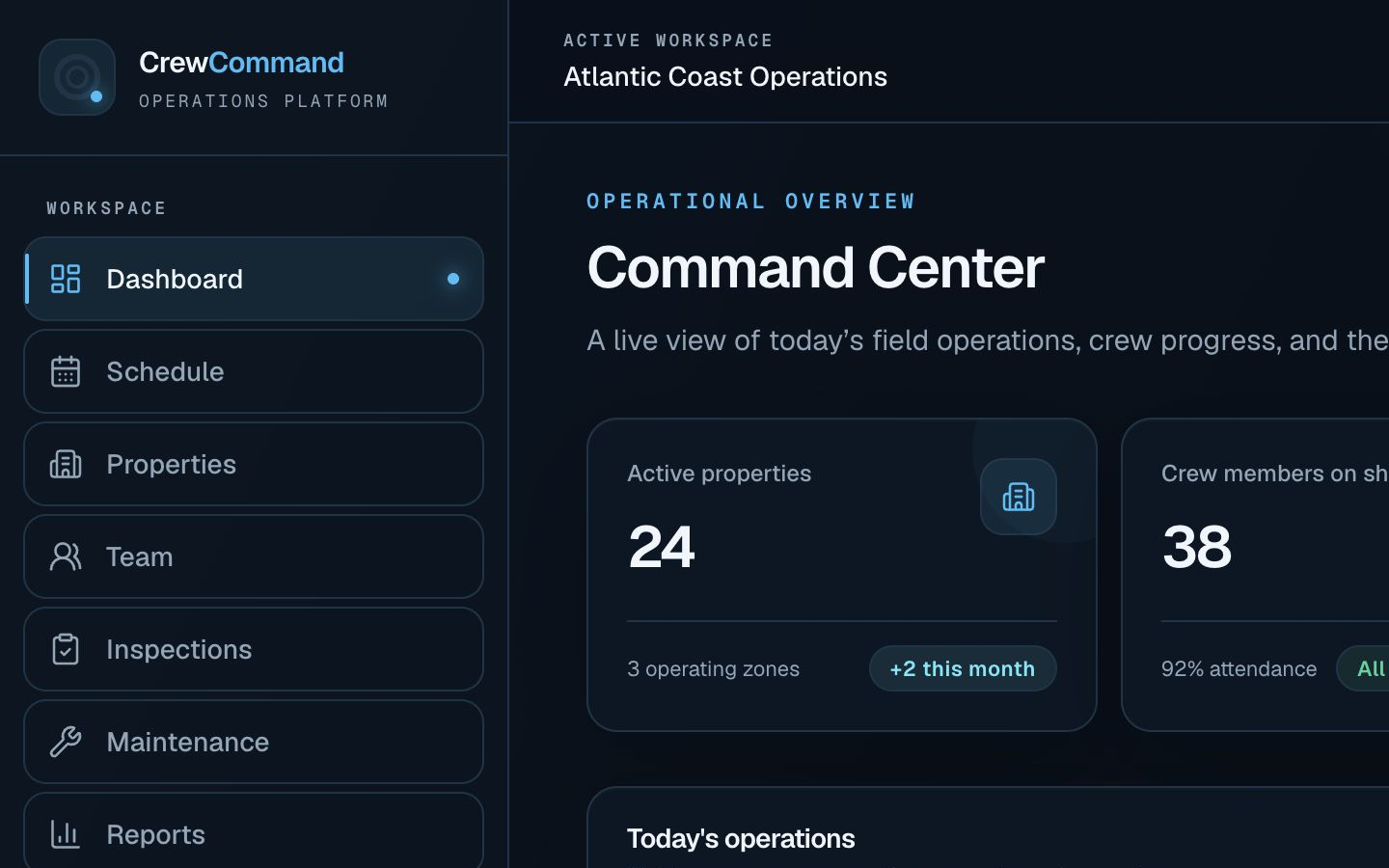
Task: Click the building icon on Active properties card
Action: pos(1019,497)
